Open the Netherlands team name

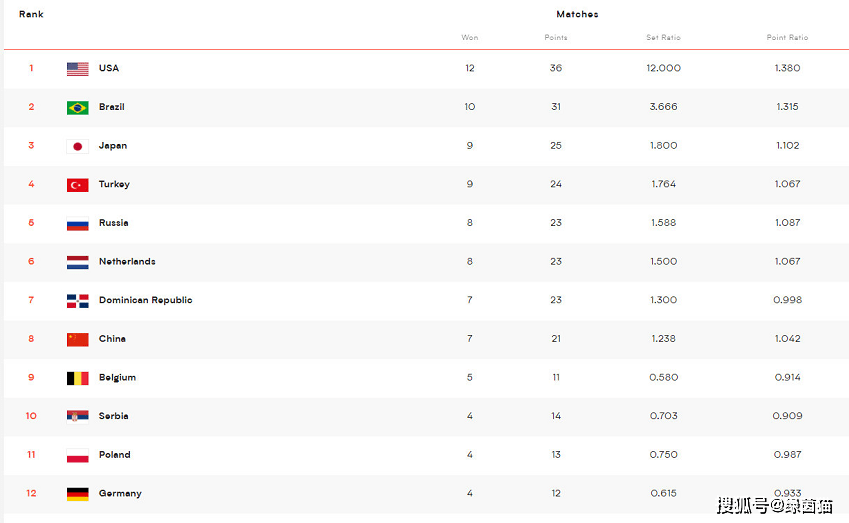click(127, 262)
